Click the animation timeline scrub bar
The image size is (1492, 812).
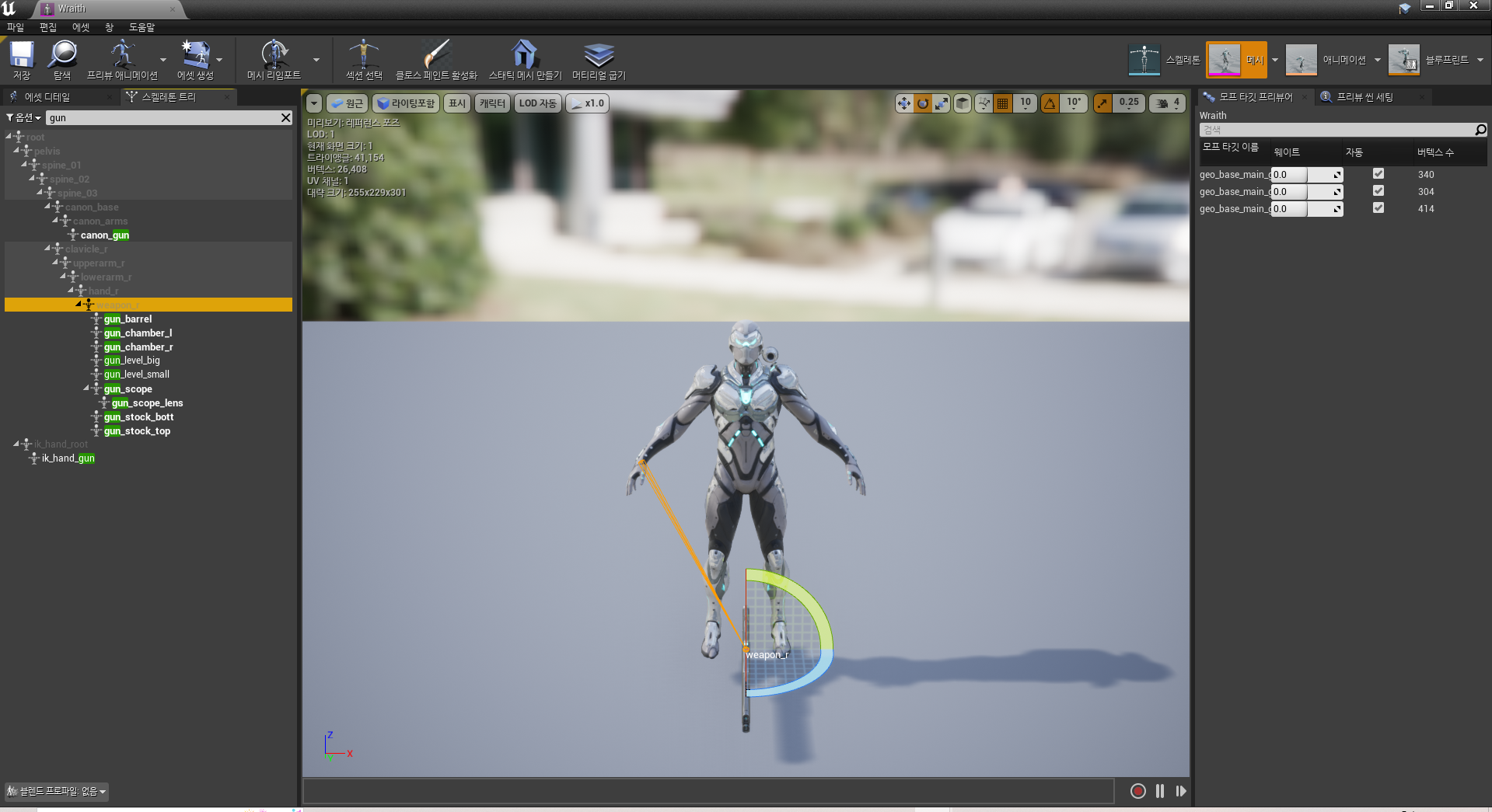coord(708,791)
